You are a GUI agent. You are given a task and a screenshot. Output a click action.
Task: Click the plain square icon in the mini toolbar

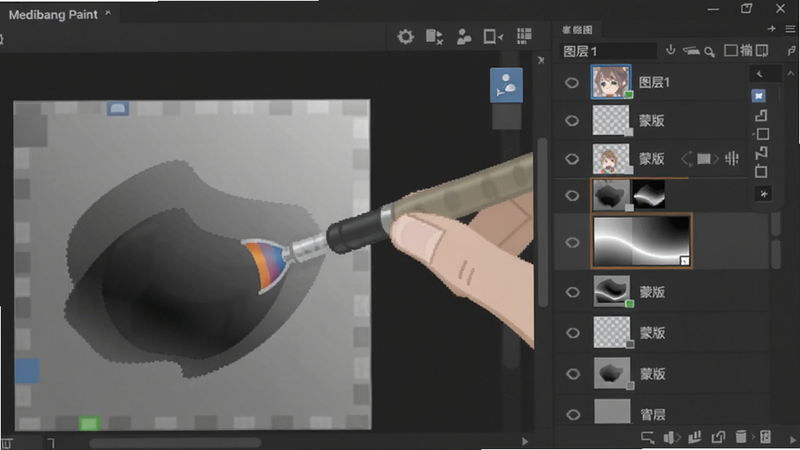point(762,134)
